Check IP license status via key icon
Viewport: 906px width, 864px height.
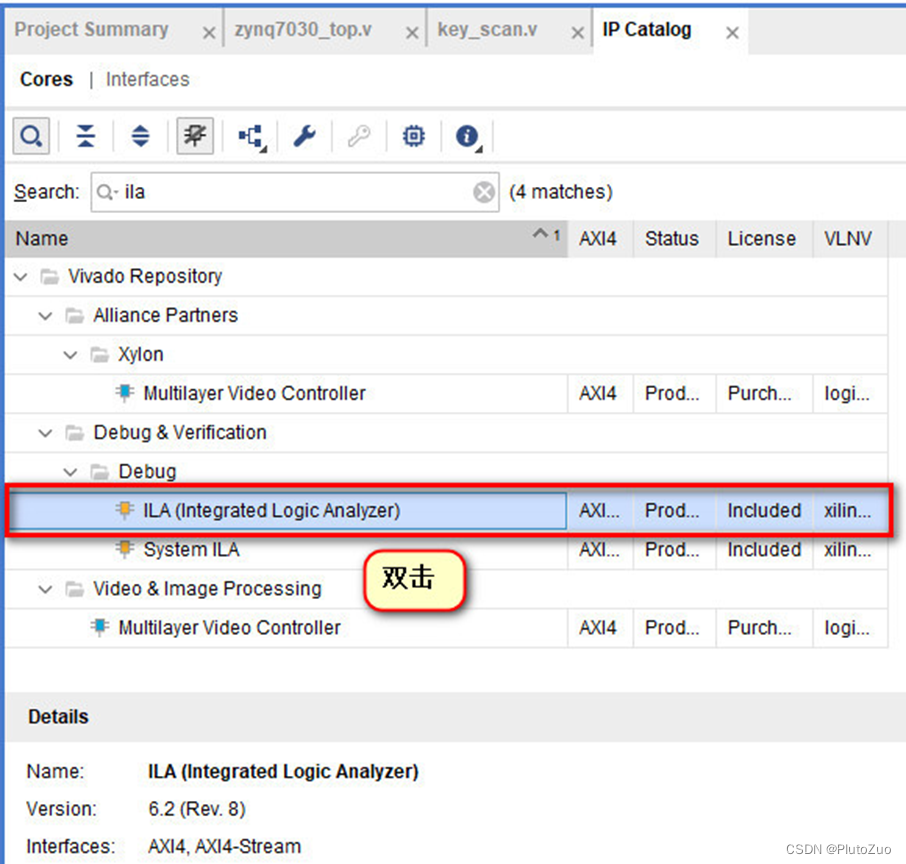click(358, 135)
